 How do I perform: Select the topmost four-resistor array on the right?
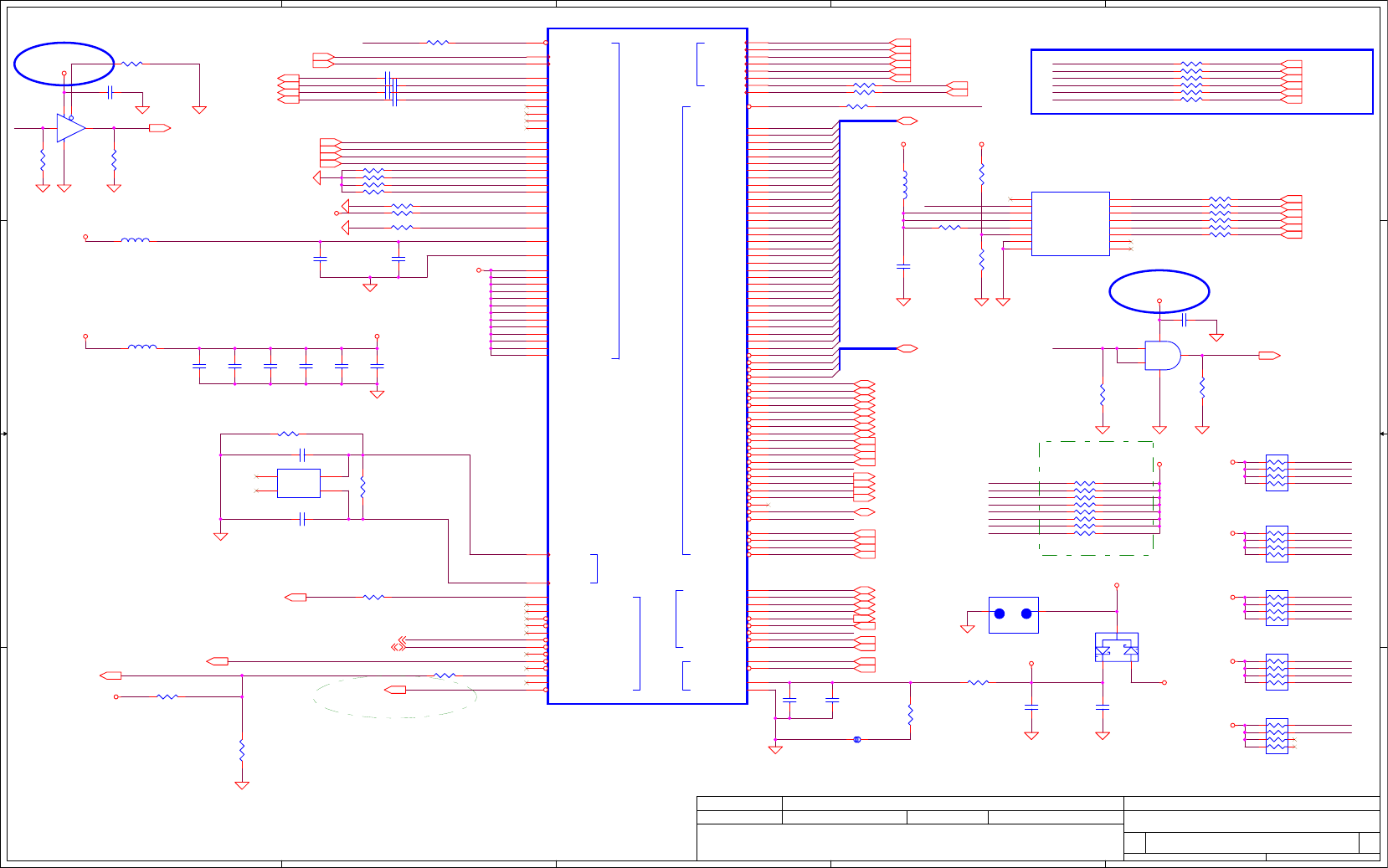[x=1277, y=473]
